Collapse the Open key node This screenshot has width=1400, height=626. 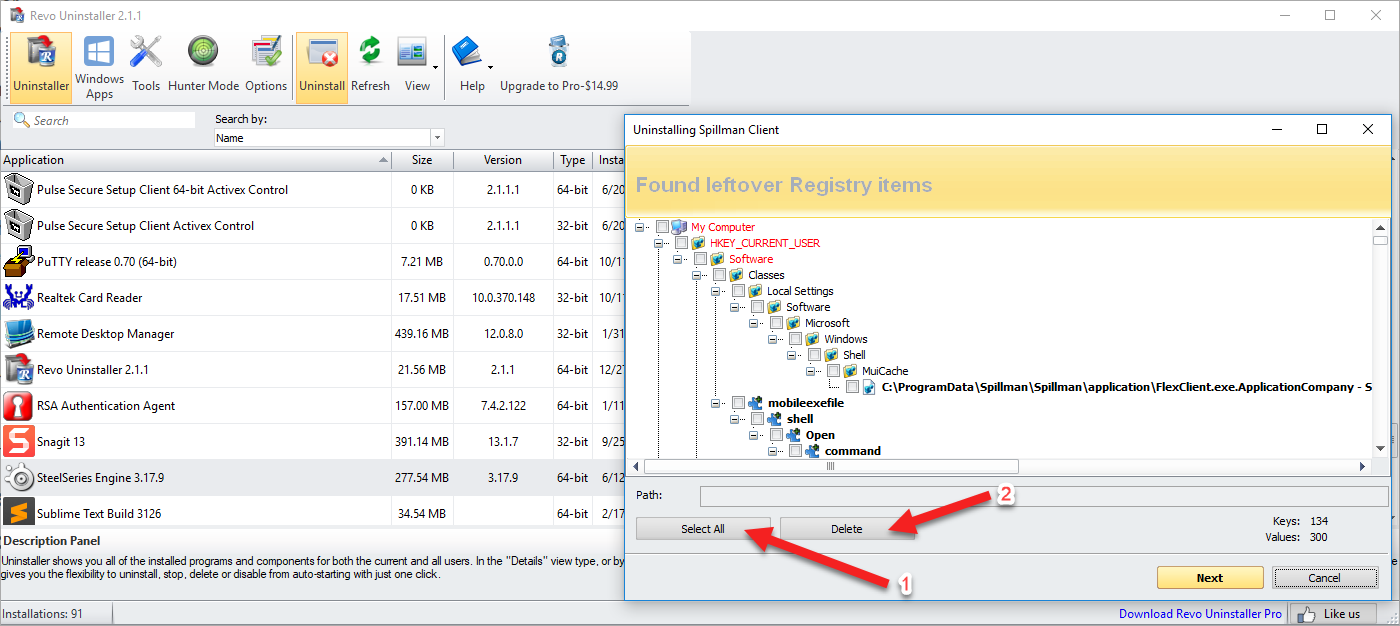[754, 435]
